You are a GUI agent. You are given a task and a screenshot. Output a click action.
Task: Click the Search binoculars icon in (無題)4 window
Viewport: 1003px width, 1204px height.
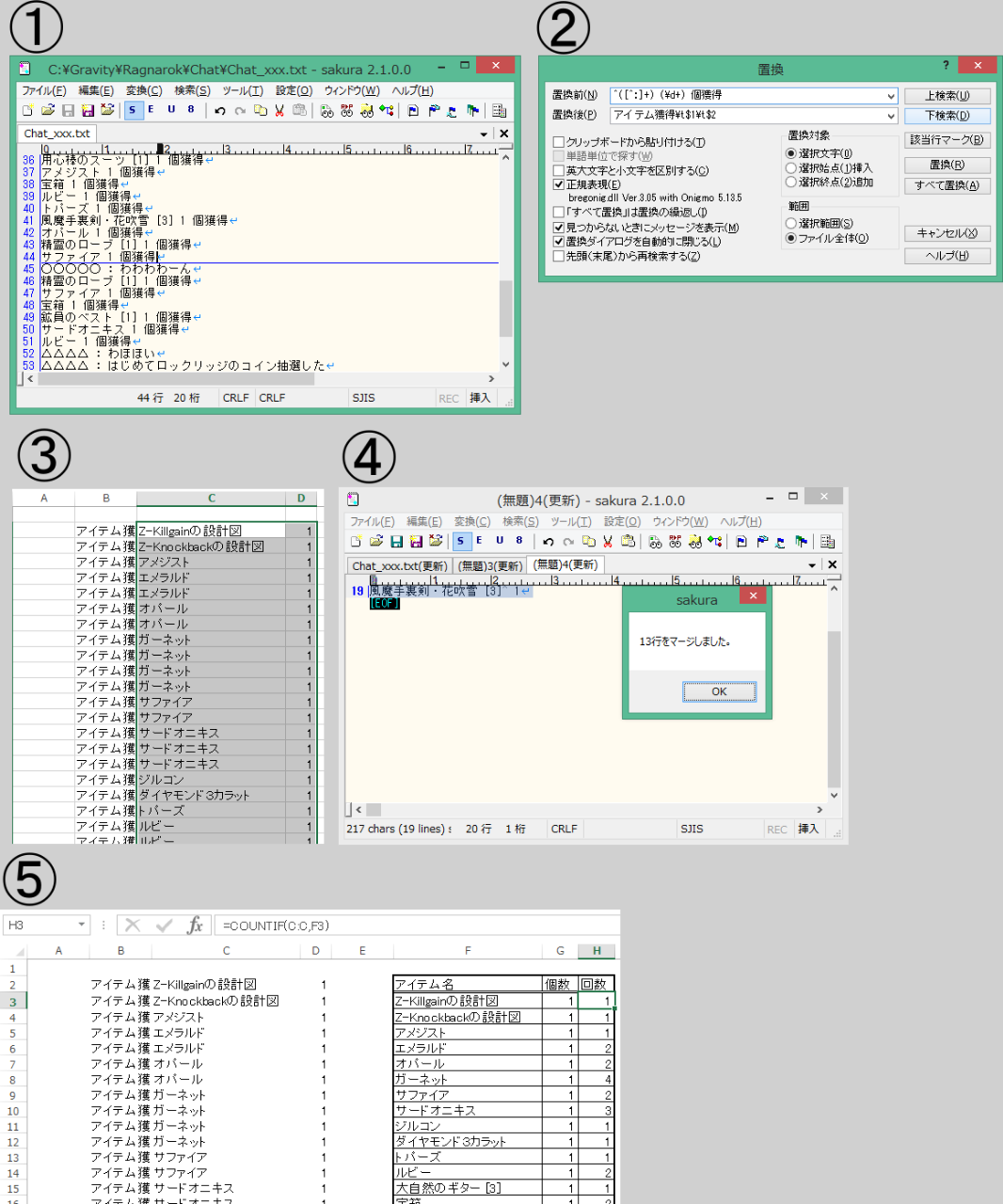[655, 542]
